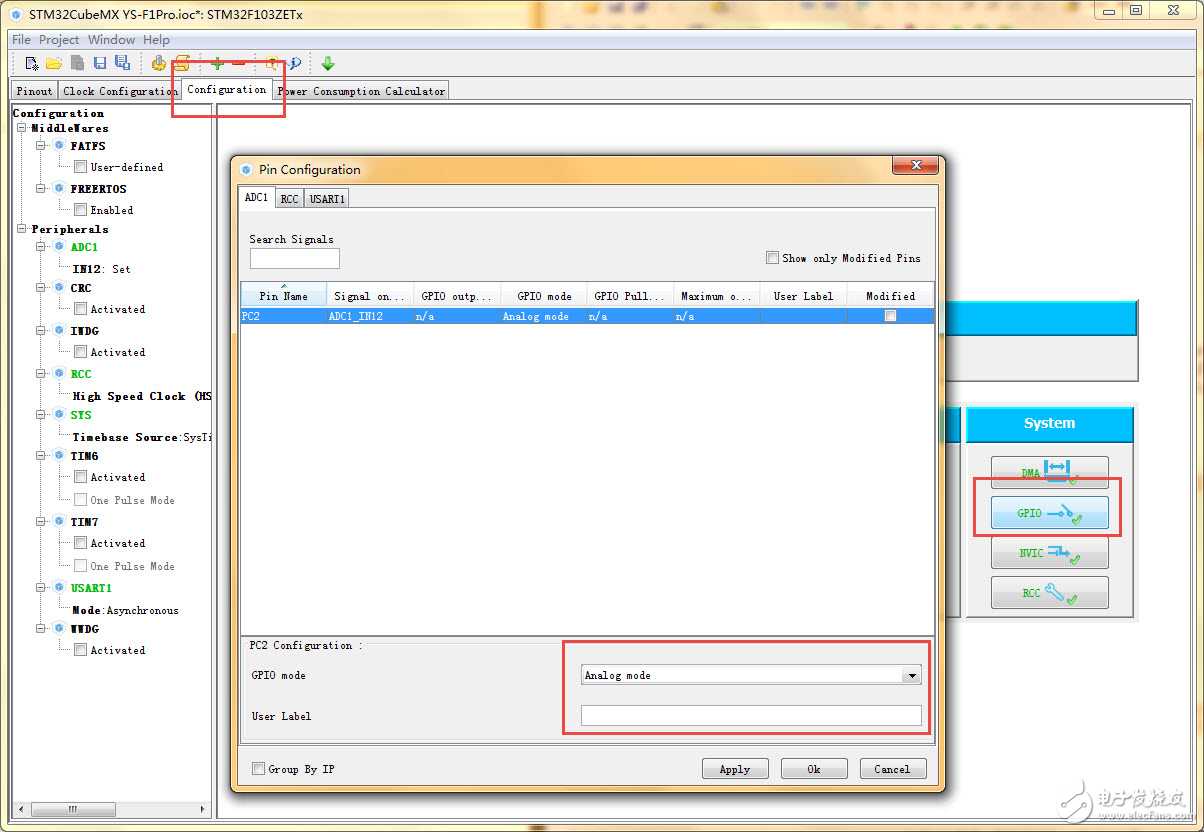Click the green download arrow icon
The width and height of the screenshot is (1204, 832).
(x=327, y=63)
